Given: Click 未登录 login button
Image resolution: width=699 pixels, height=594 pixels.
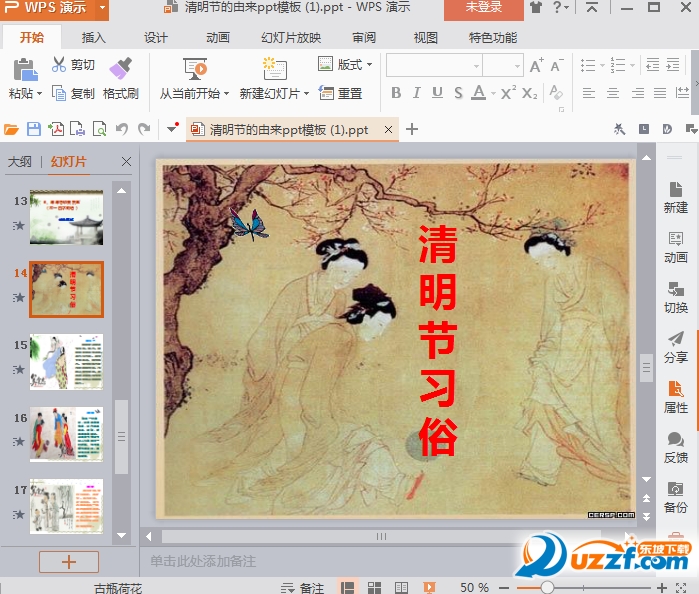Looking at the screenshot, I should click(x=484, y=8).
